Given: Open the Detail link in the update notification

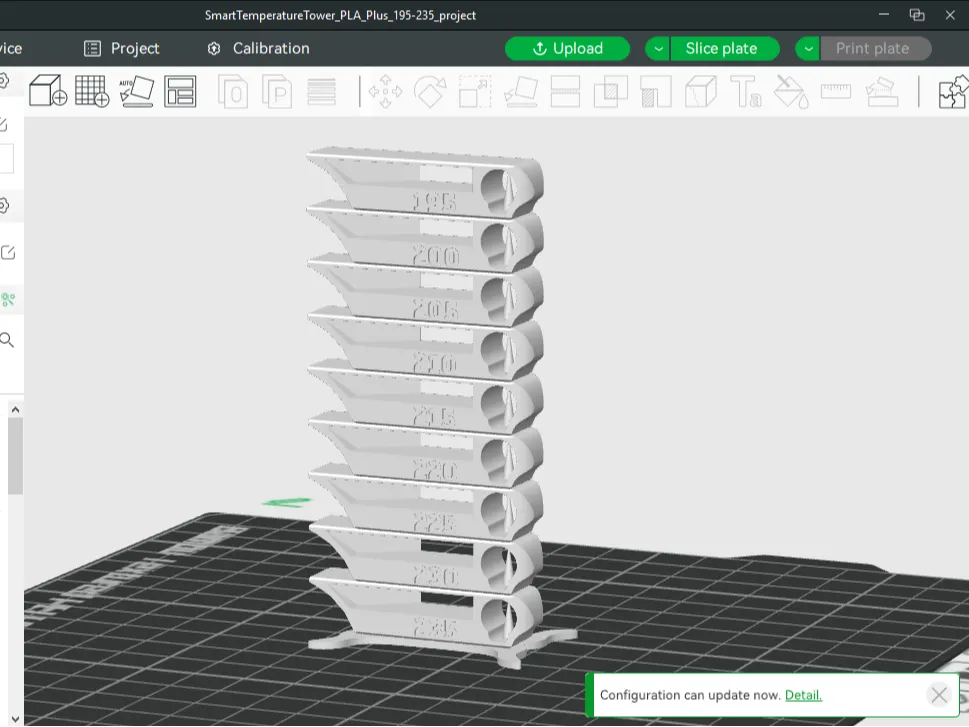Looking at the screenshot, I should click(803, 695).
